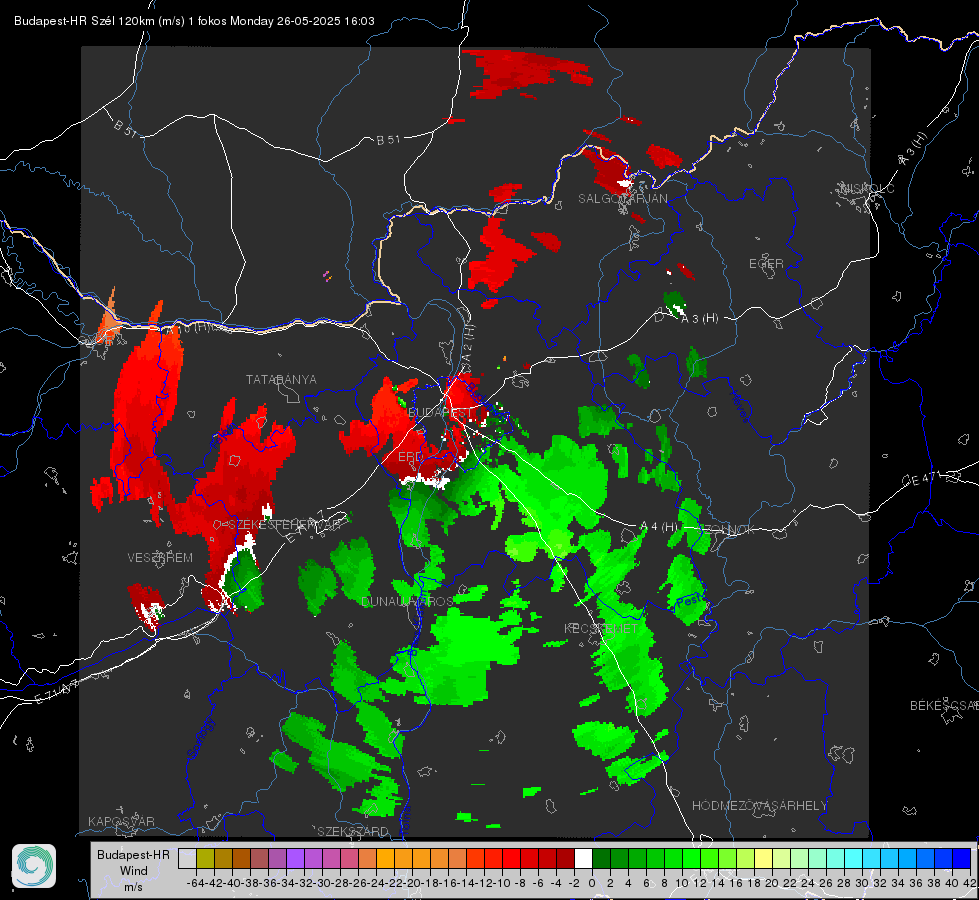This screenshot has height=900, width=979.
Task: Click the KECSKEMET city label
Action: [601, 628]
